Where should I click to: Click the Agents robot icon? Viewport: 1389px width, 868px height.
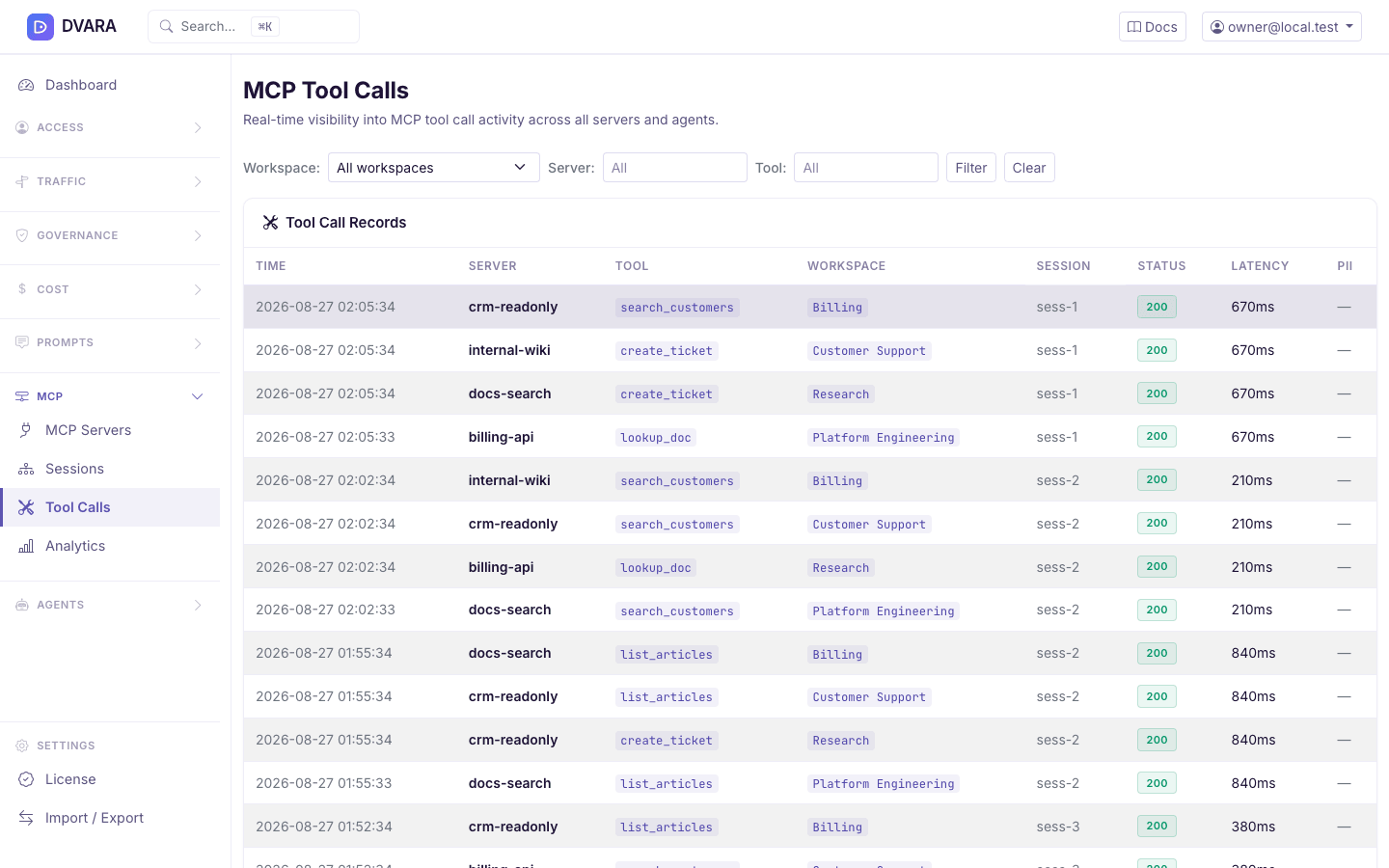coord(22,605)
